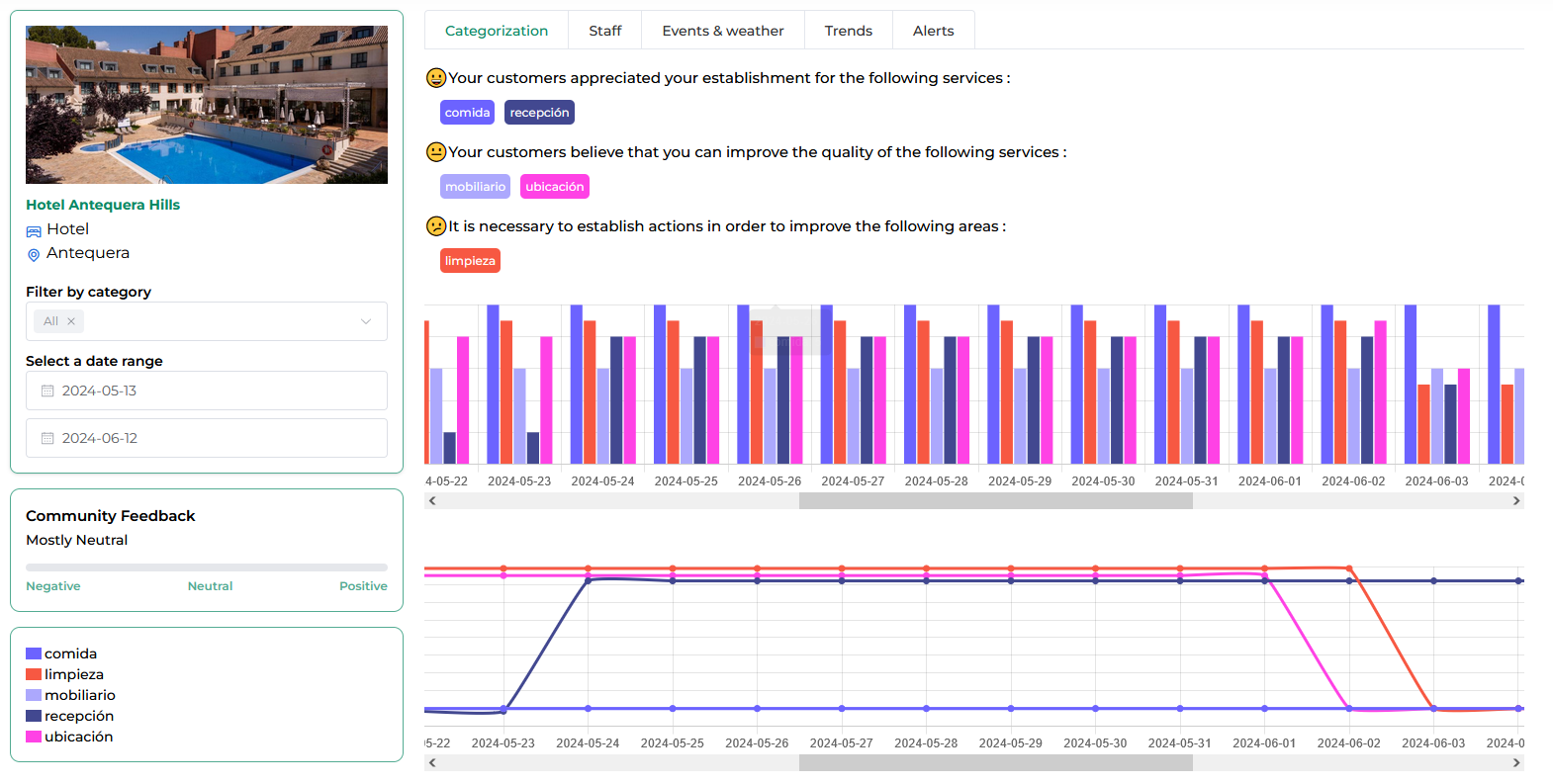
Task: Click recepción line point on 2024-05-24
Action: point(588,580)
